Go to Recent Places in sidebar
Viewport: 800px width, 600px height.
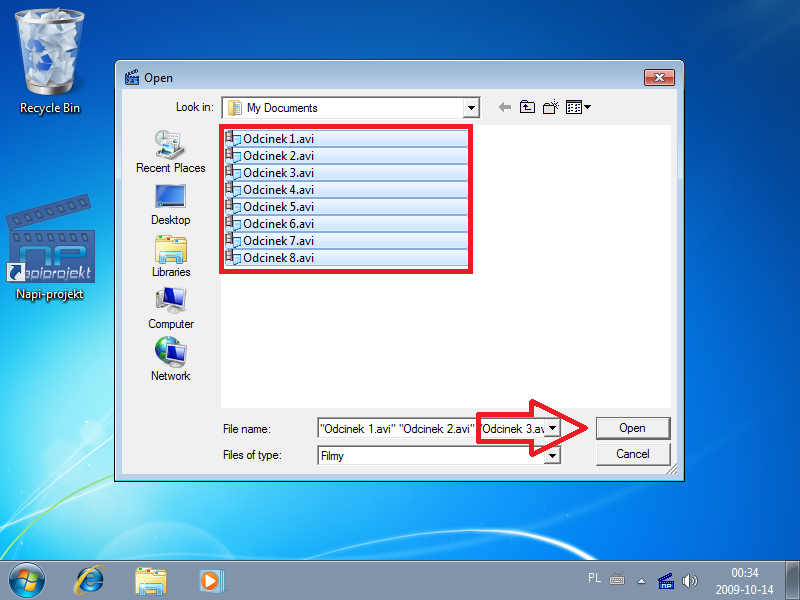point(170,152)
